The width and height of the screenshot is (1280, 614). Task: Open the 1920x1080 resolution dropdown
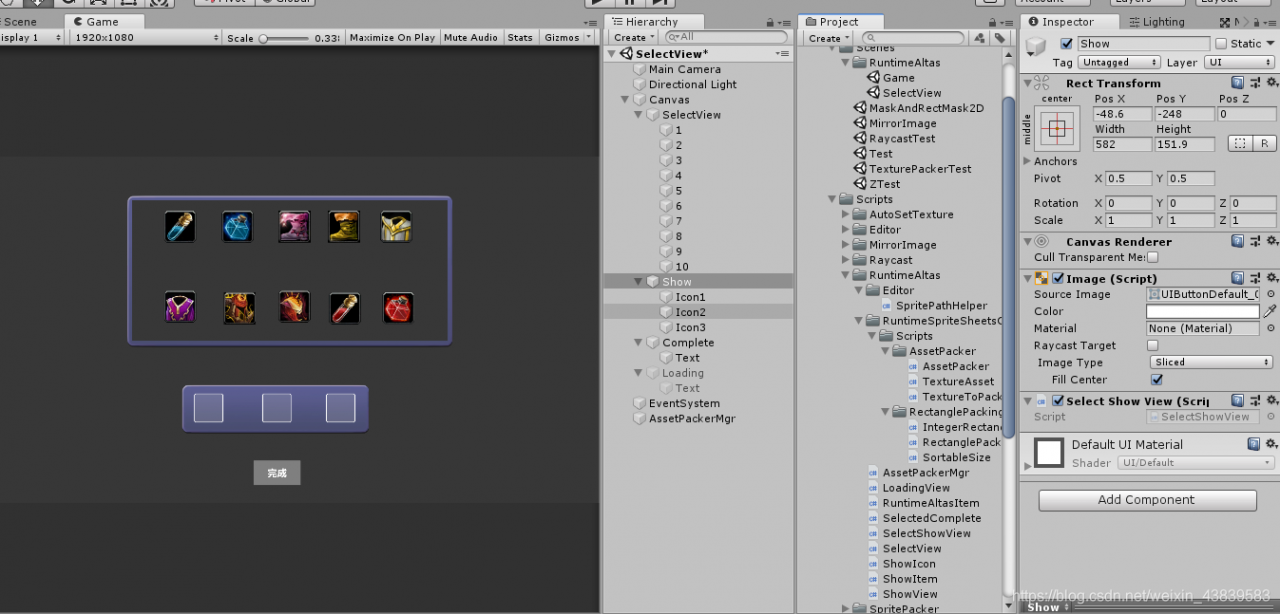coord(146,38)
